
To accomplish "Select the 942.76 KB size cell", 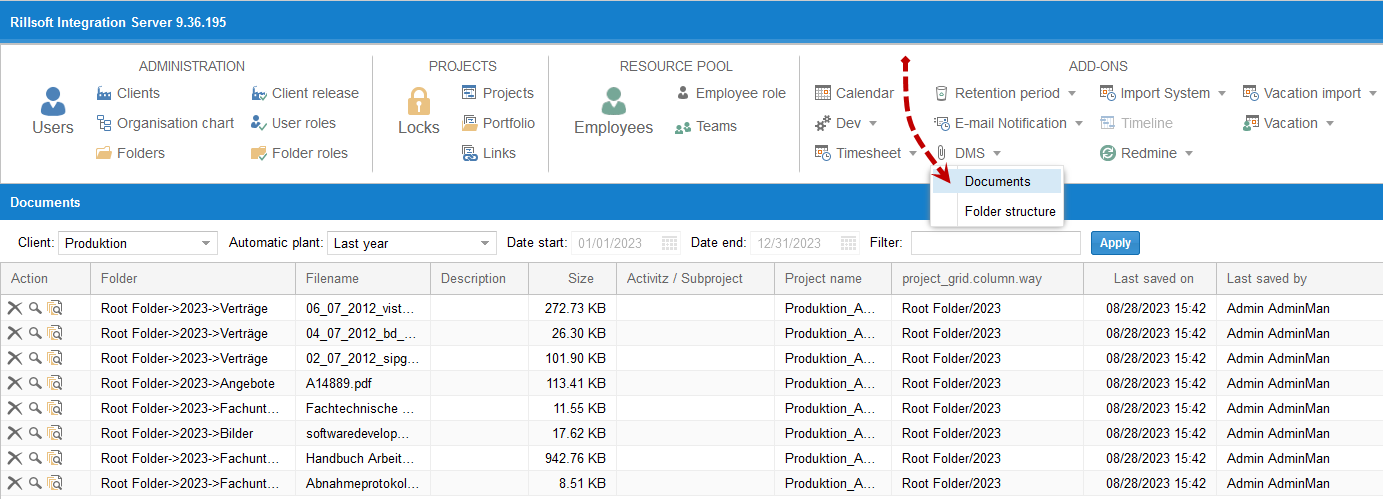I will pyautogui.click(x=572, y=458).
